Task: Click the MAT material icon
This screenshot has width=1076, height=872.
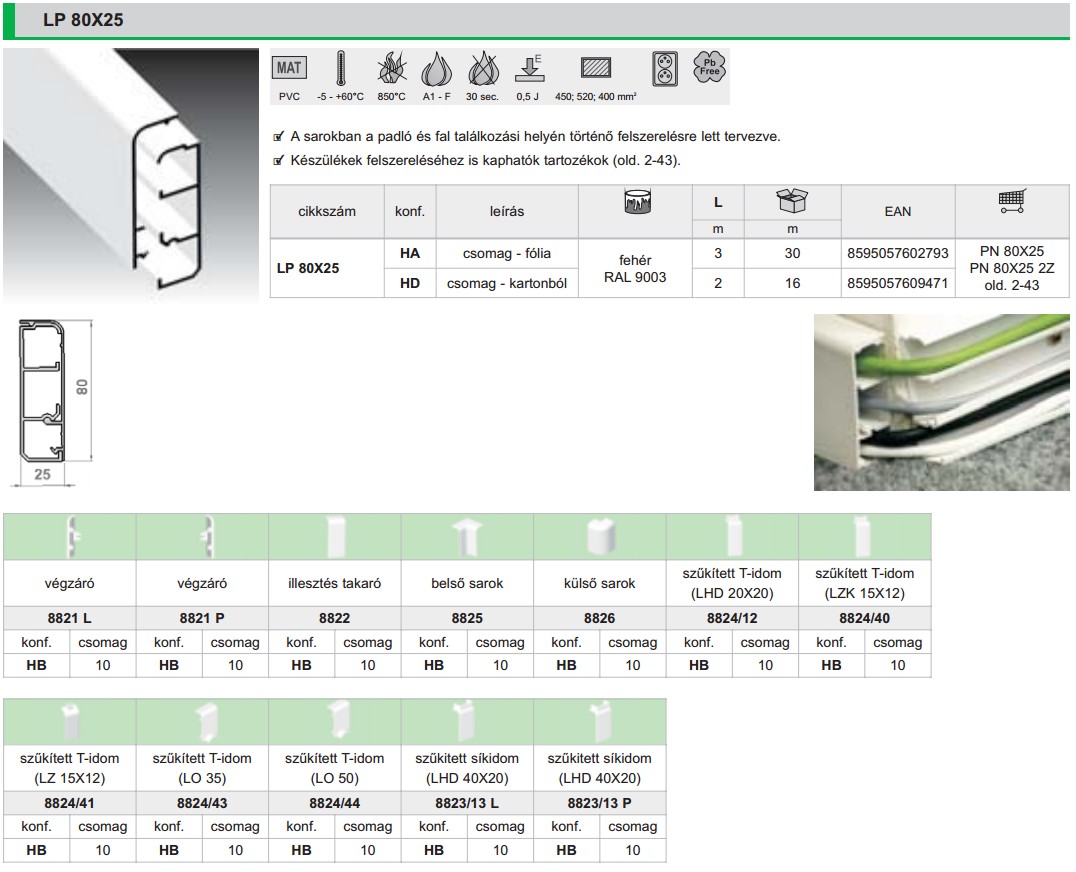Action: [291, 68]
